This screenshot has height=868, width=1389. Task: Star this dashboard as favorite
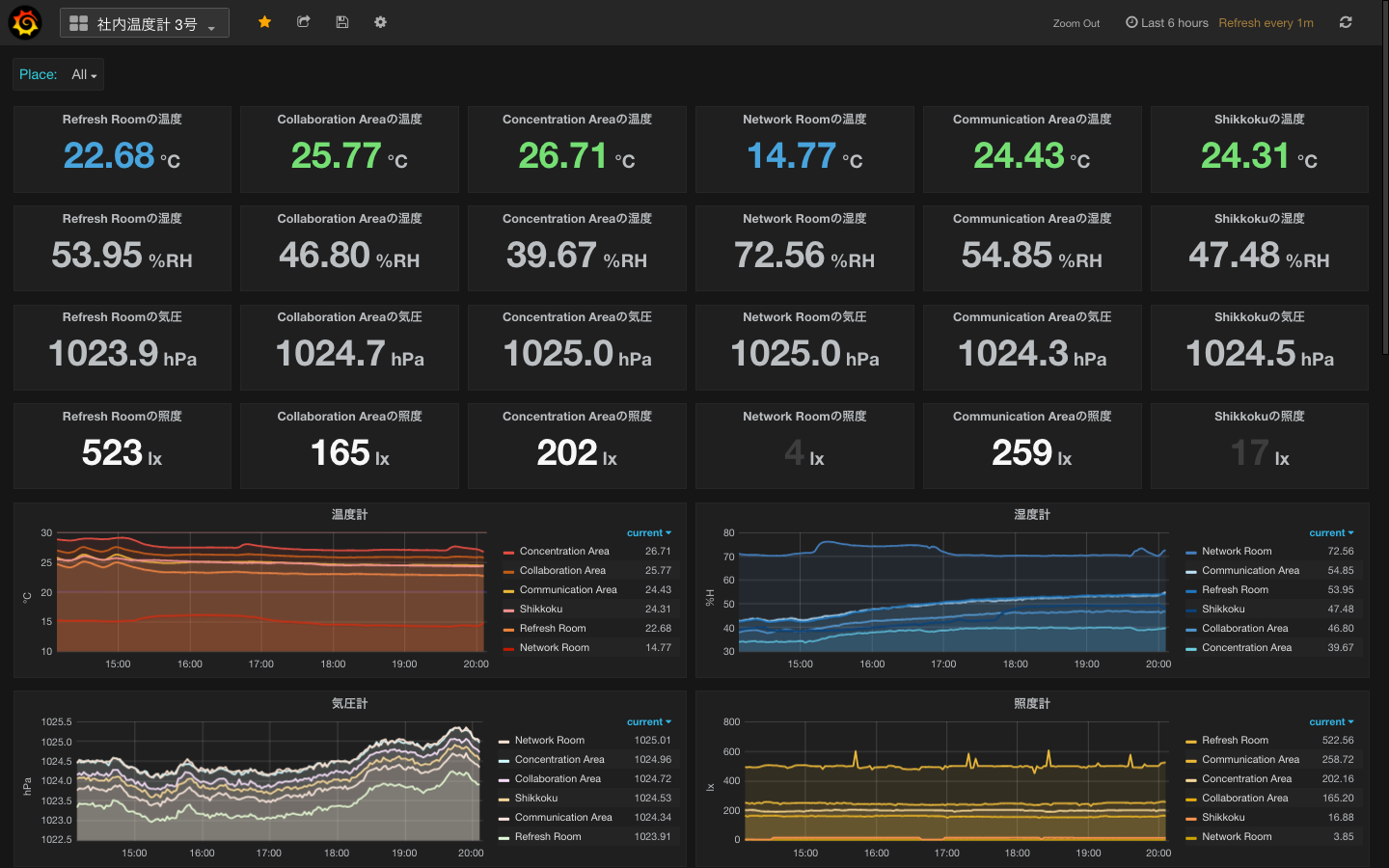click(x=264, y=22)
